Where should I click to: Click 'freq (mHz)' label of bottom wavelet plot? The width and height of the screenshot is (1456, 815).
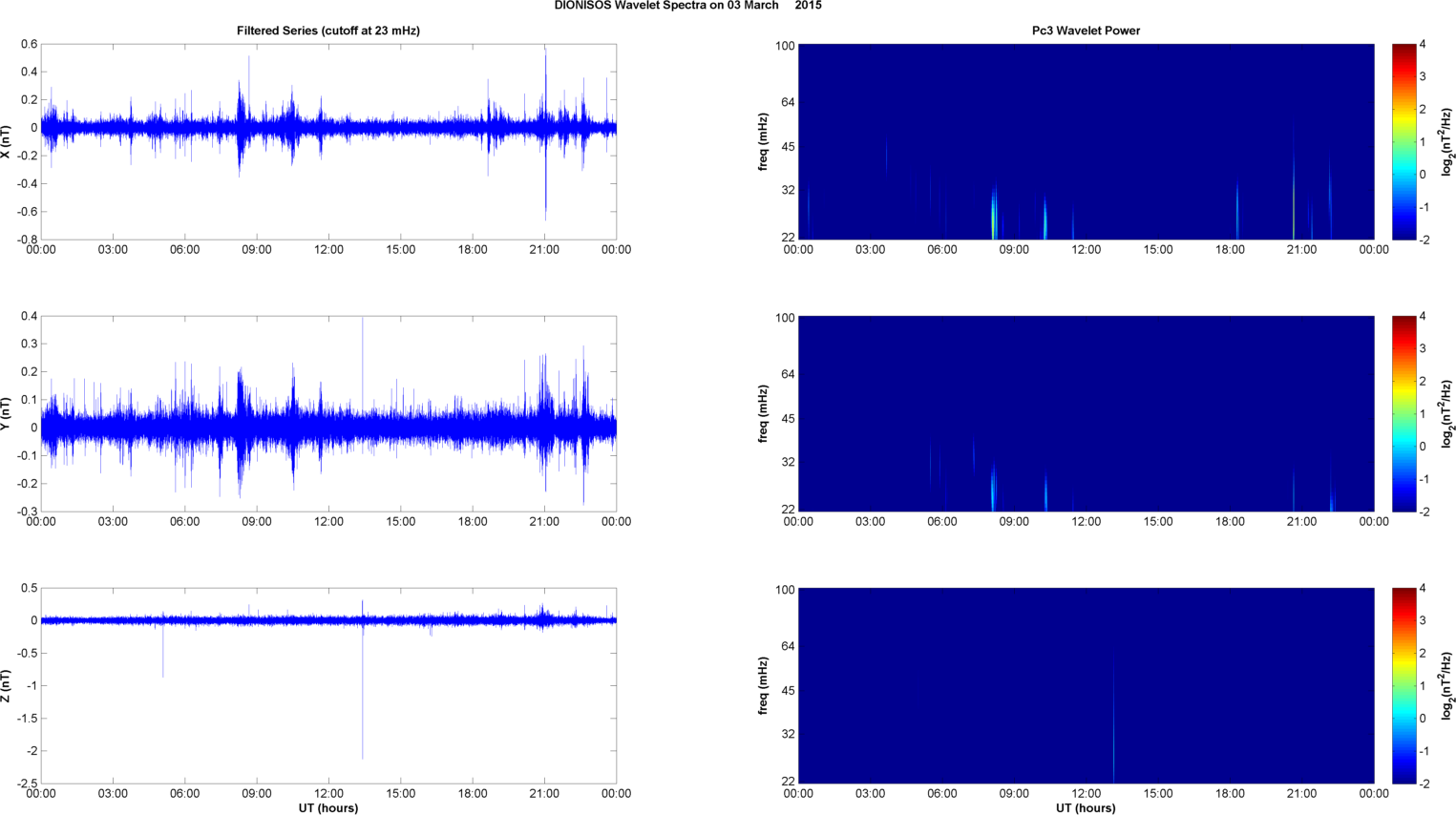point(764,685)
